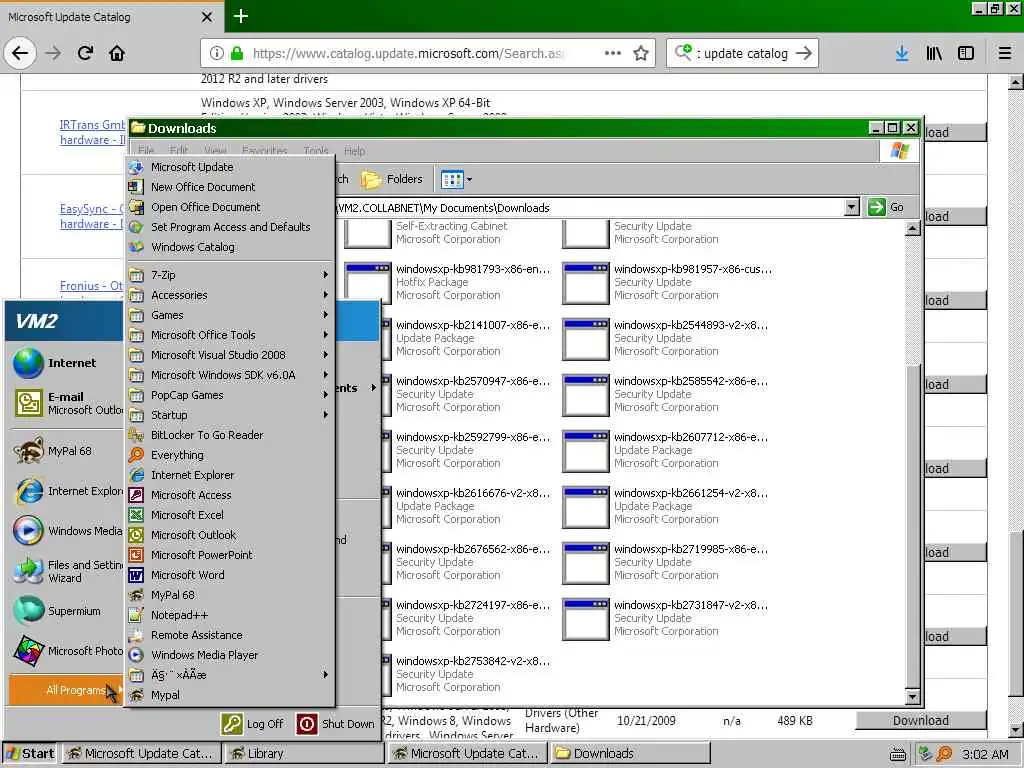Click the Downloads window vertical scrollbar down arrow
This screenshot has height=768, width=1024.
(x=913, y=697)
